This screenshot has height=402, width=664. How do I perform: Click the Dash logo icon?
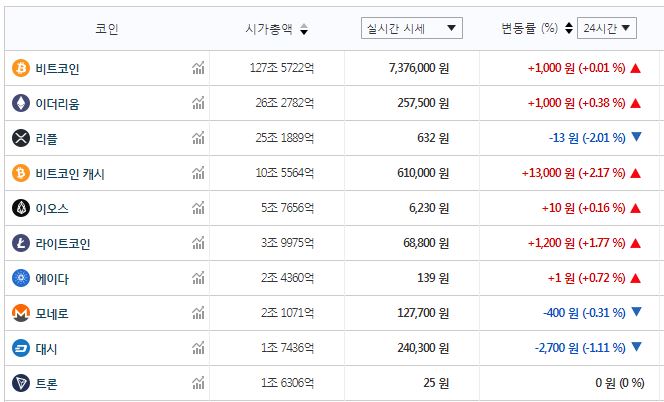point(20,348)
